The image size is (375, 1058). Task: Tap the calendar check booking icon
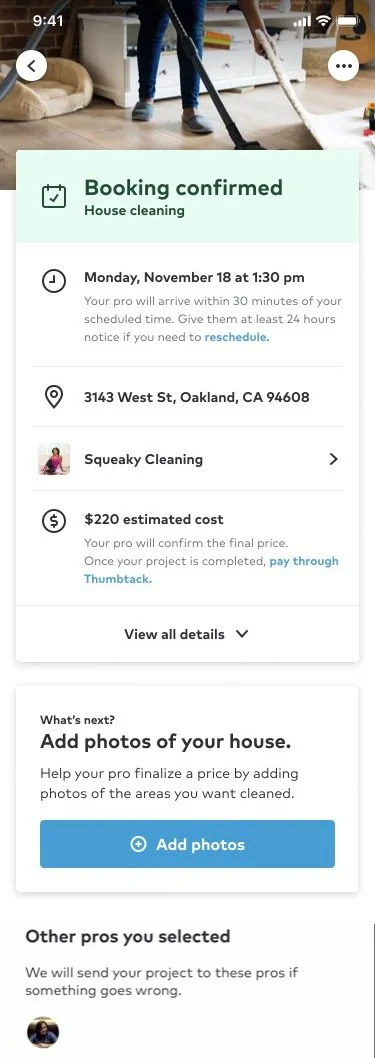(x=54, y=196)
